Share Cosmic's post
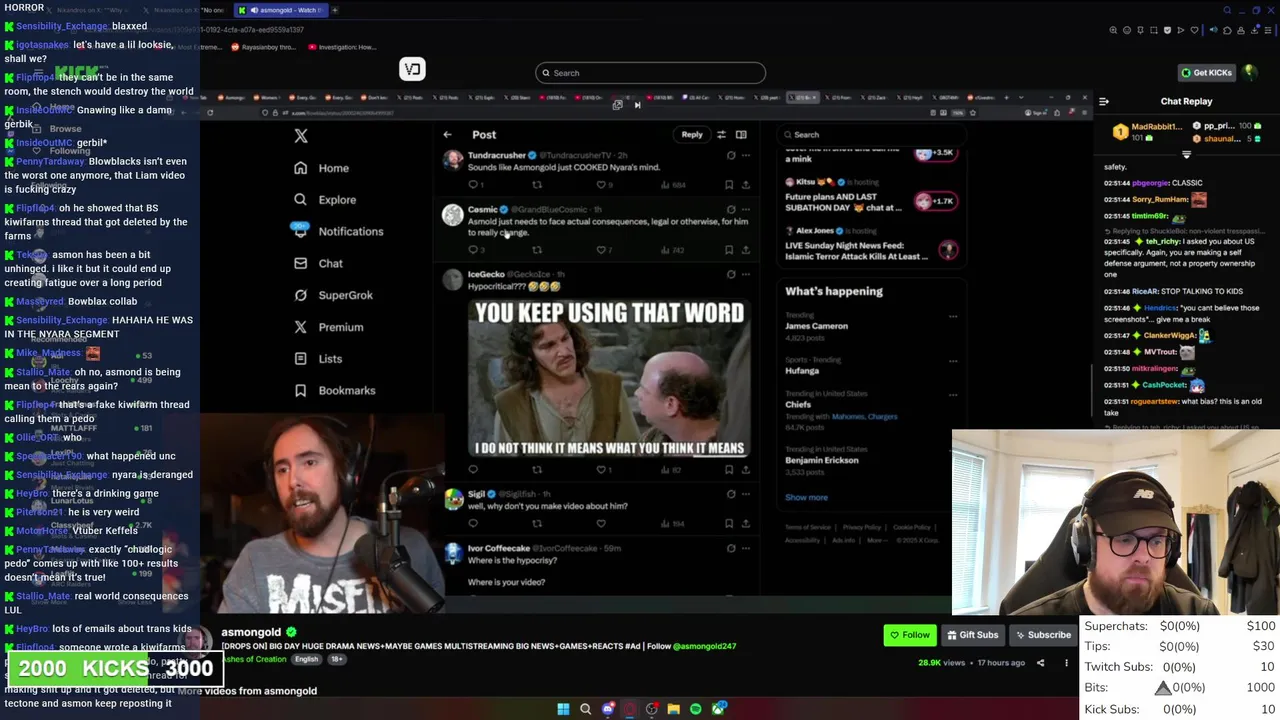Image resolution: width=1280 pixels, height=720 pixels. pyautogui.click(x=745, y=249)
